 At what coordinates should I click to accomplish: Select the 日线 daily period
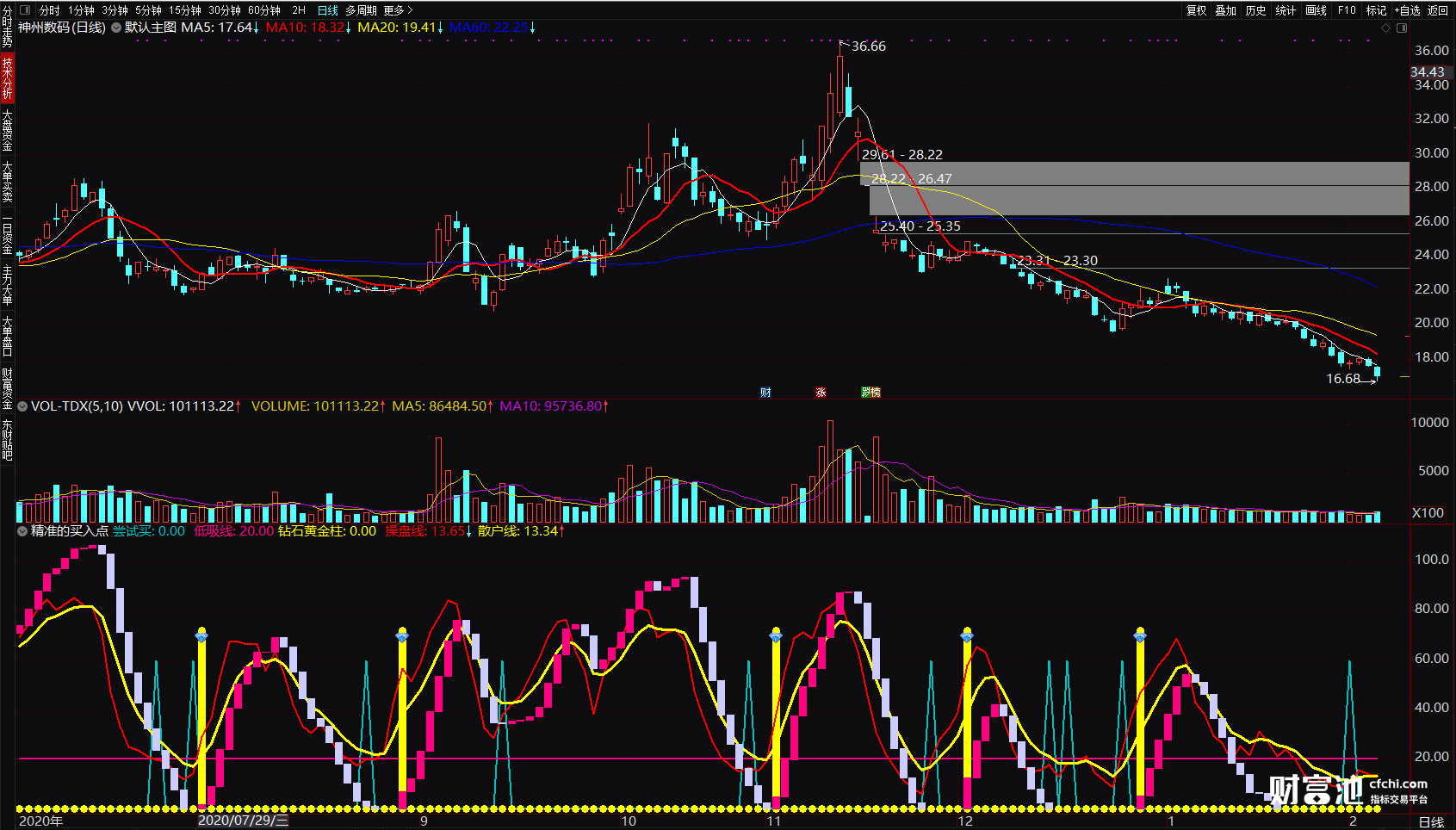tap(328, 10)
